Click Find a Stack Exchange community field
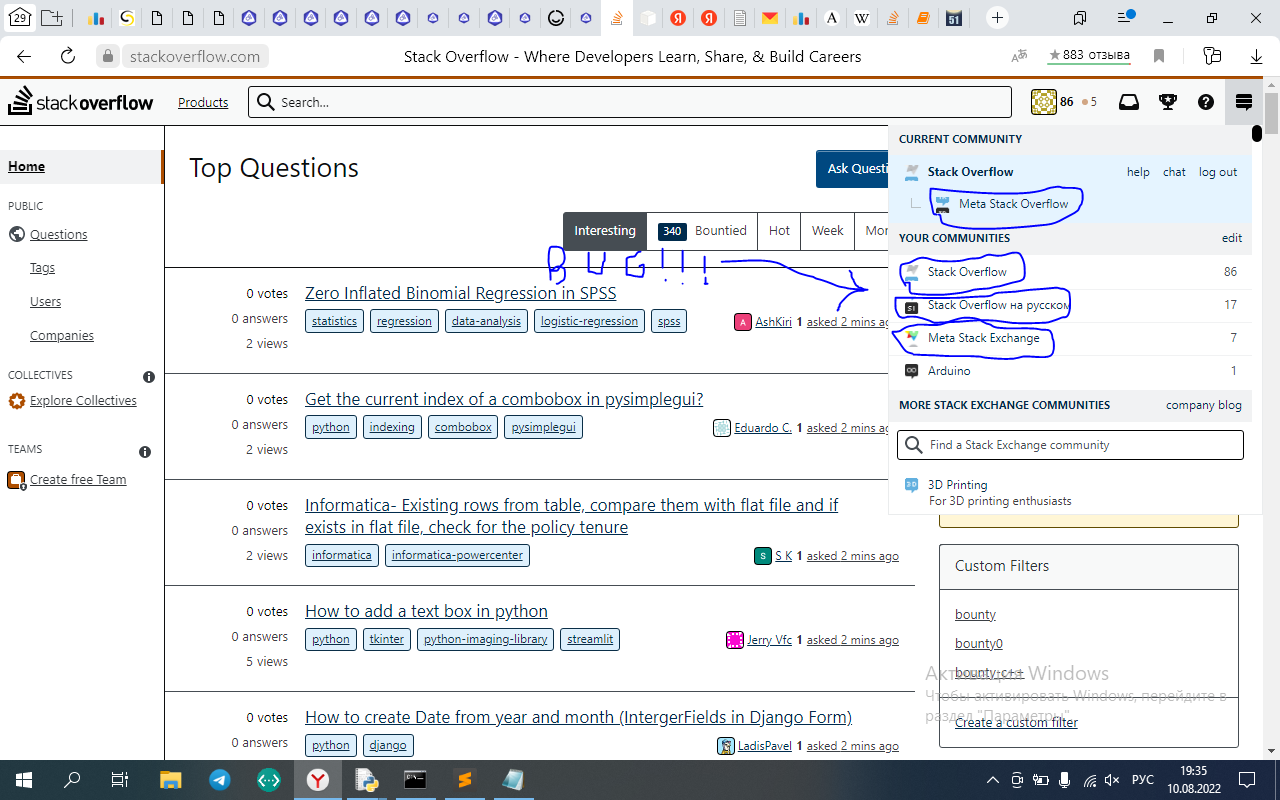This screenshot has height=800, width=1280. pos(1071,445)
